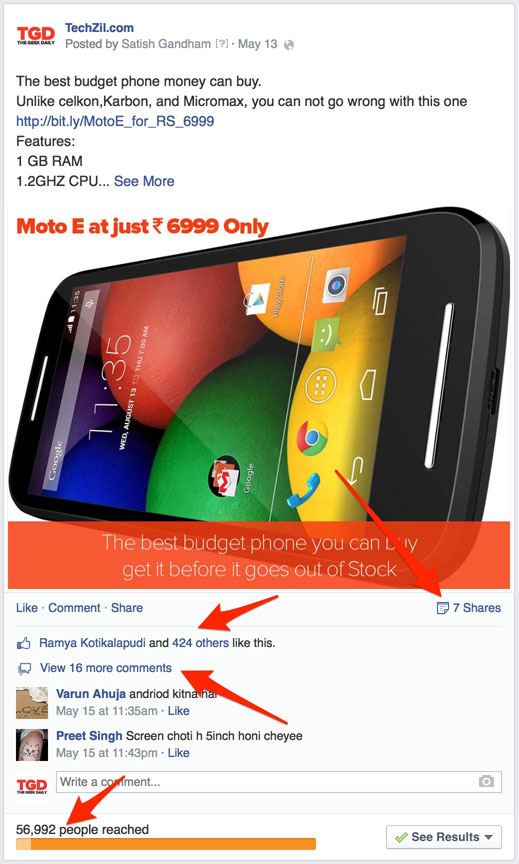Click the orange people reached progress bar

click(166, 844)
